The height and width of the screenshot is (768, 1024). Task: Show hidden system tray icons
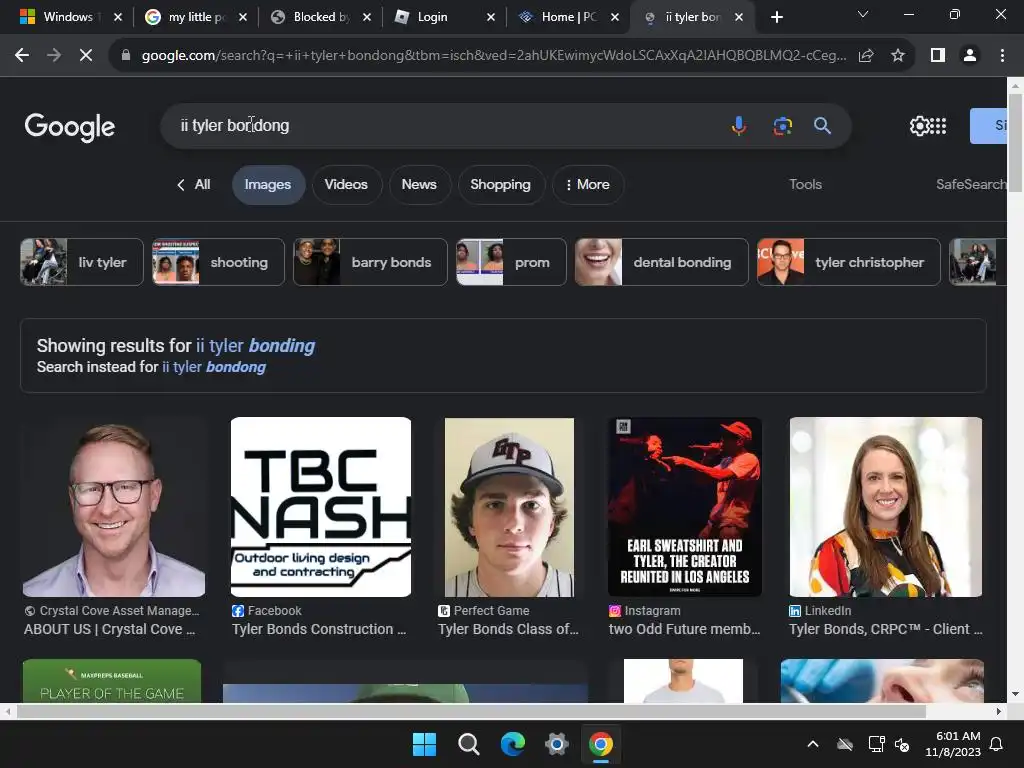[813, 744]
